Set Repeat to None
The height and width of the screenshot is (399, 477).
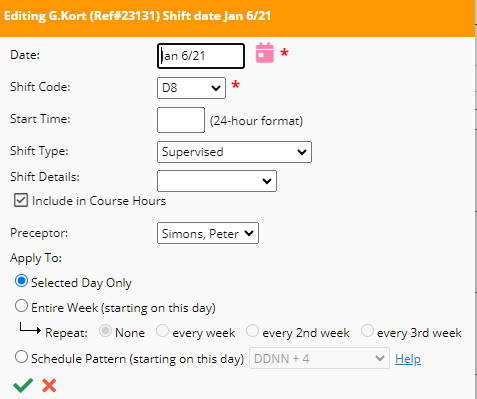pyautogui.click(x=105, y=331)
